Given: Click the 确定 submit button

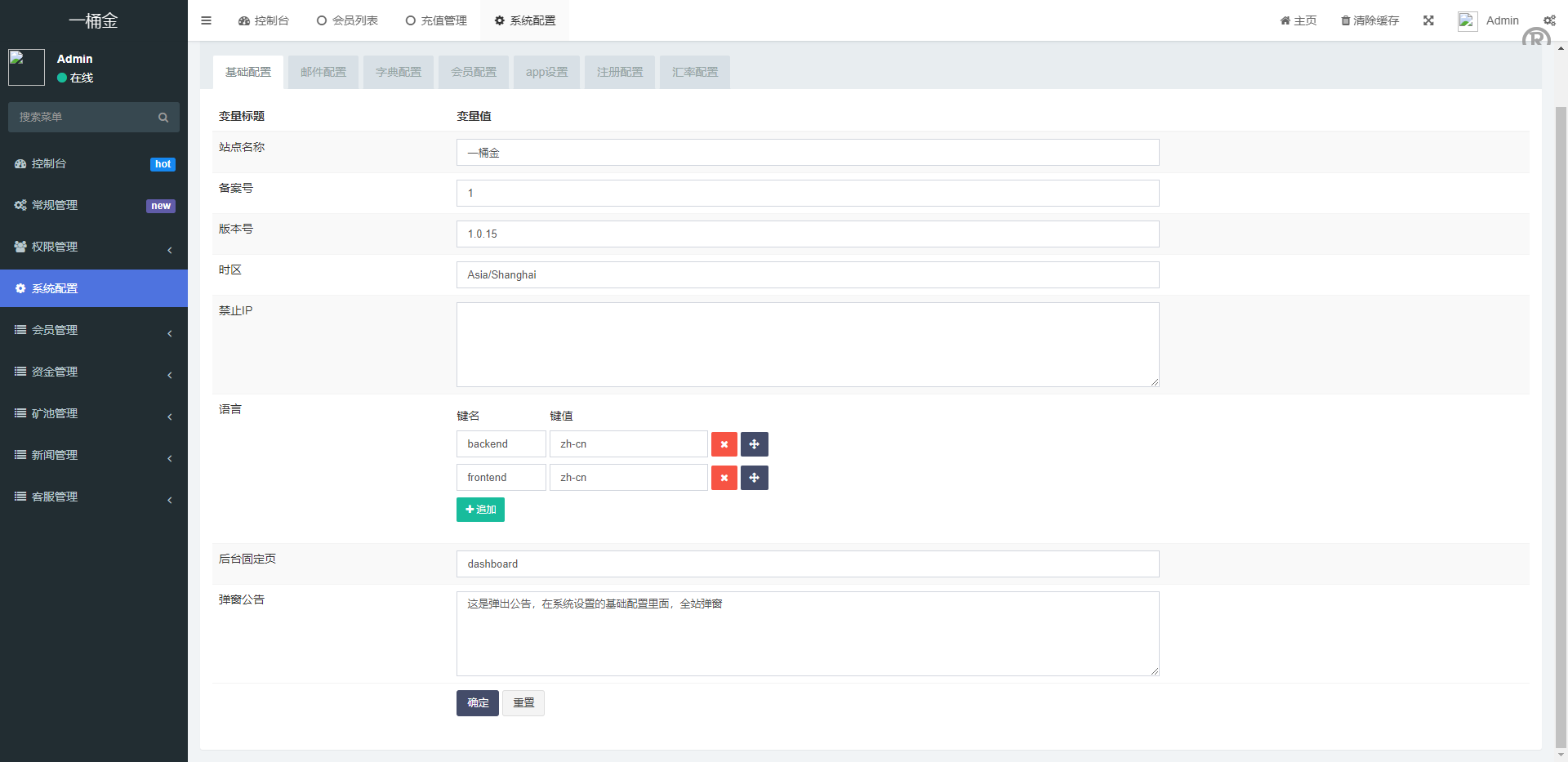Looking at the screenshot, I should pos(477,703).
